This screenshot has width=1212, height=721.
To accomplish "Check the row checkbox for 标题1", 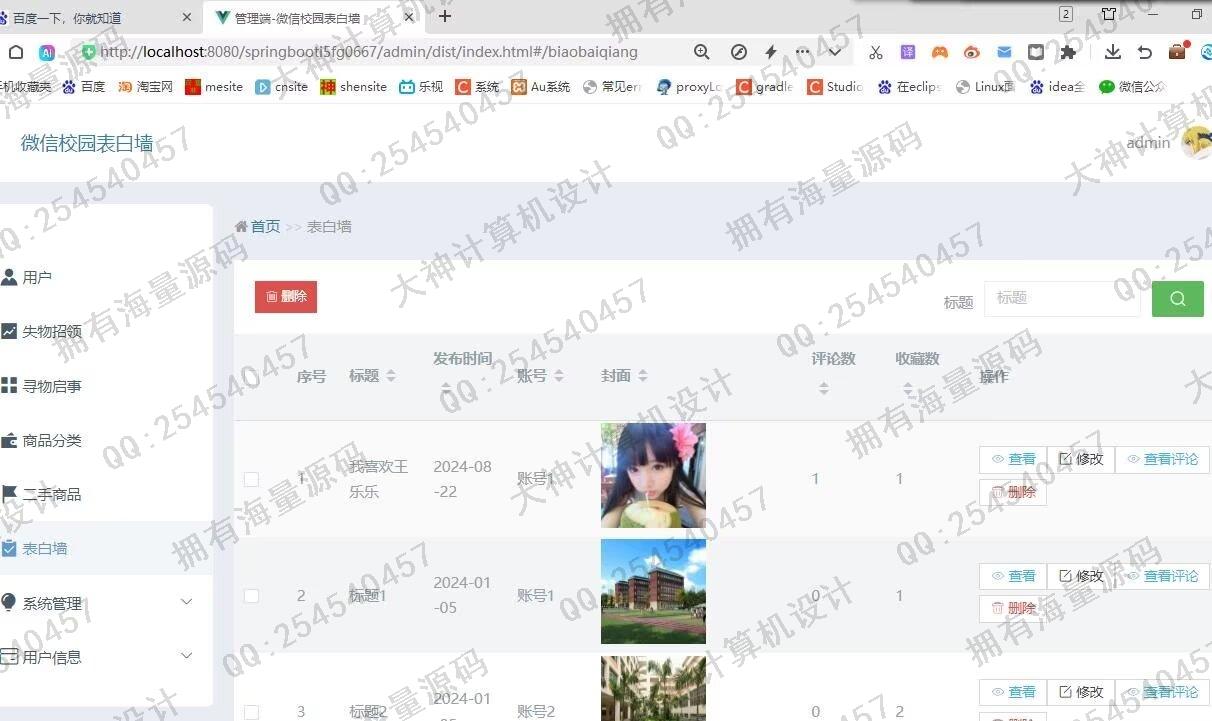I will [x=251, y=596].
